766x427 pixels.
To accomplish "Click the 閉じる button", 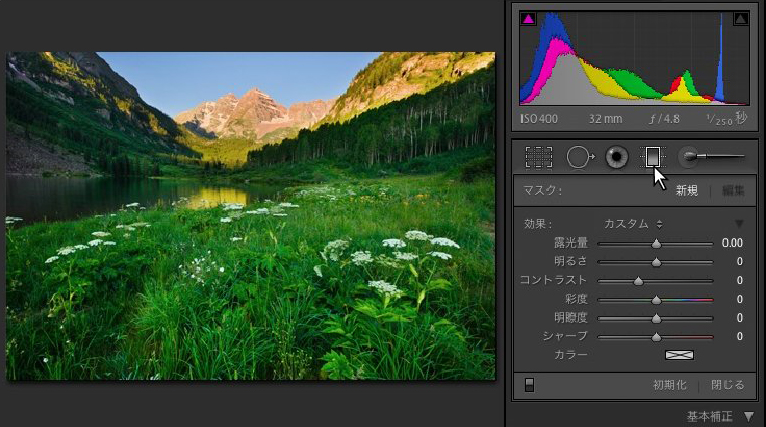I will 728,385.
